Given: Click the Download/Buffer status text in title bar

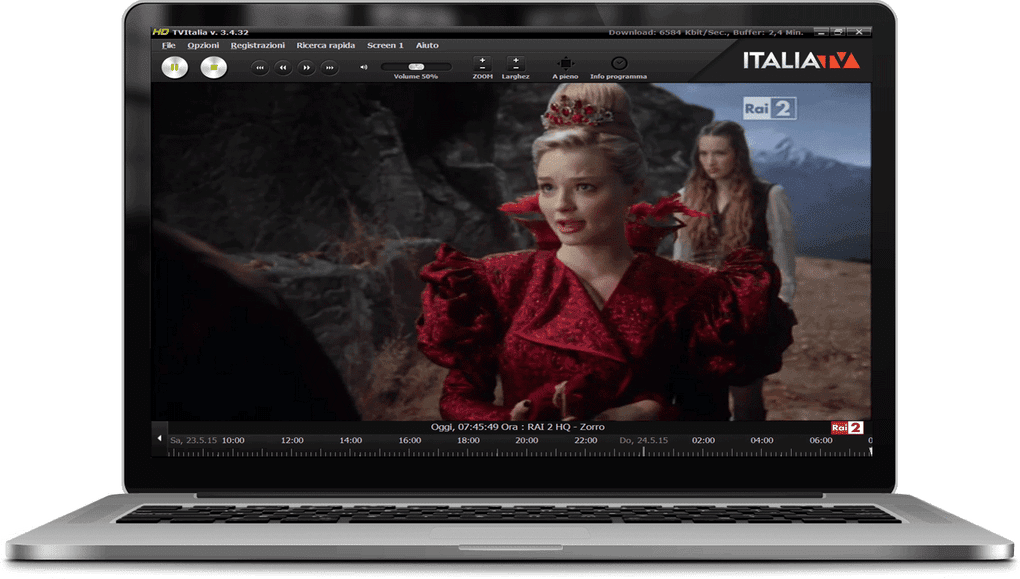Looking at the screenshot, I should coord(706,32).
